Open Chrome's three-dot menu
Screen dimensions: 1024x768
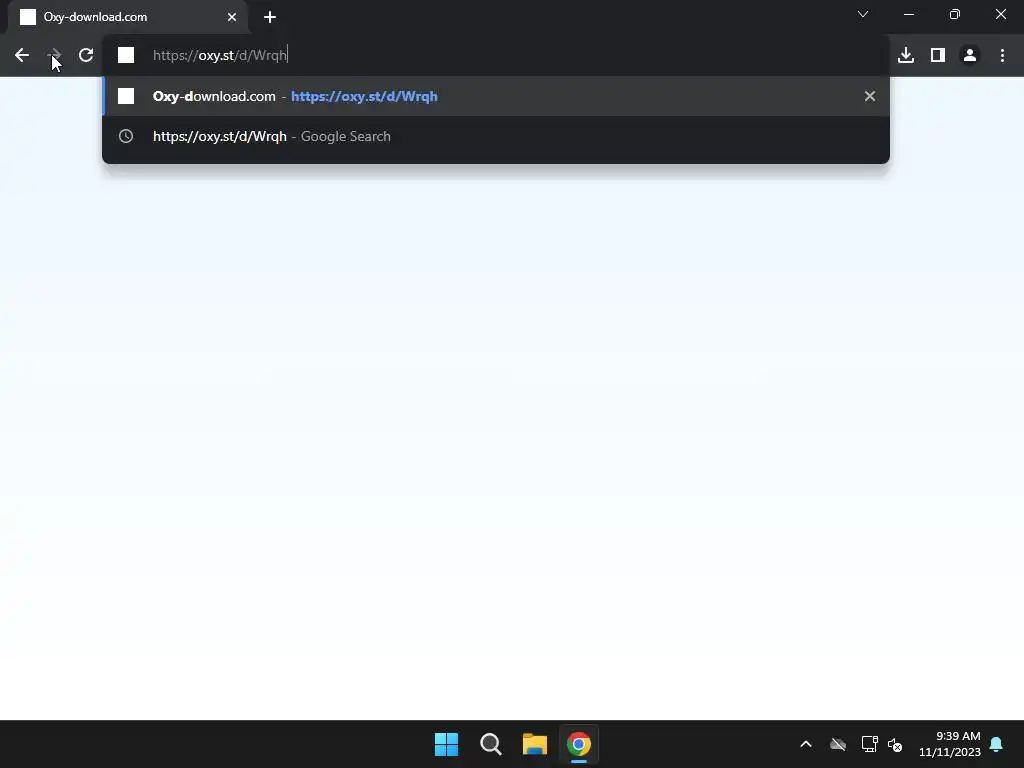[1002, 56]
